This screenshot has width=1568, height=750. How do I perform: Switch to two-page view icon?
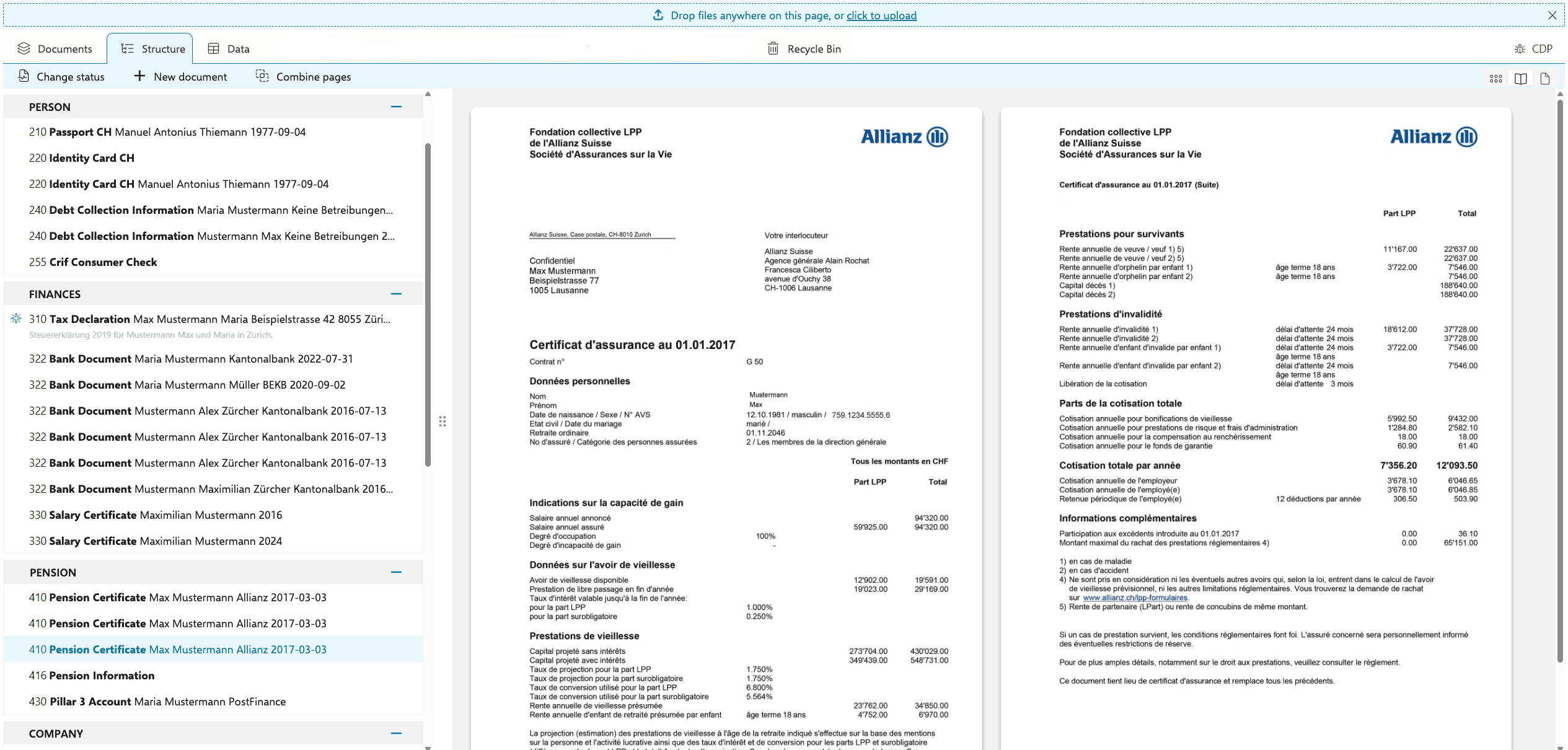(x=1521, y=79)
